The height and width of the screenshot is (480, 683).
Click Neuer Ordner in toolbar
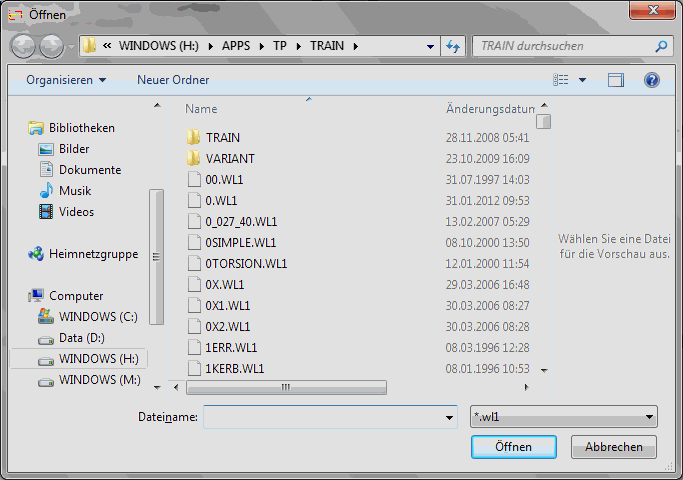pyautogui.click(x=173, y=80)
